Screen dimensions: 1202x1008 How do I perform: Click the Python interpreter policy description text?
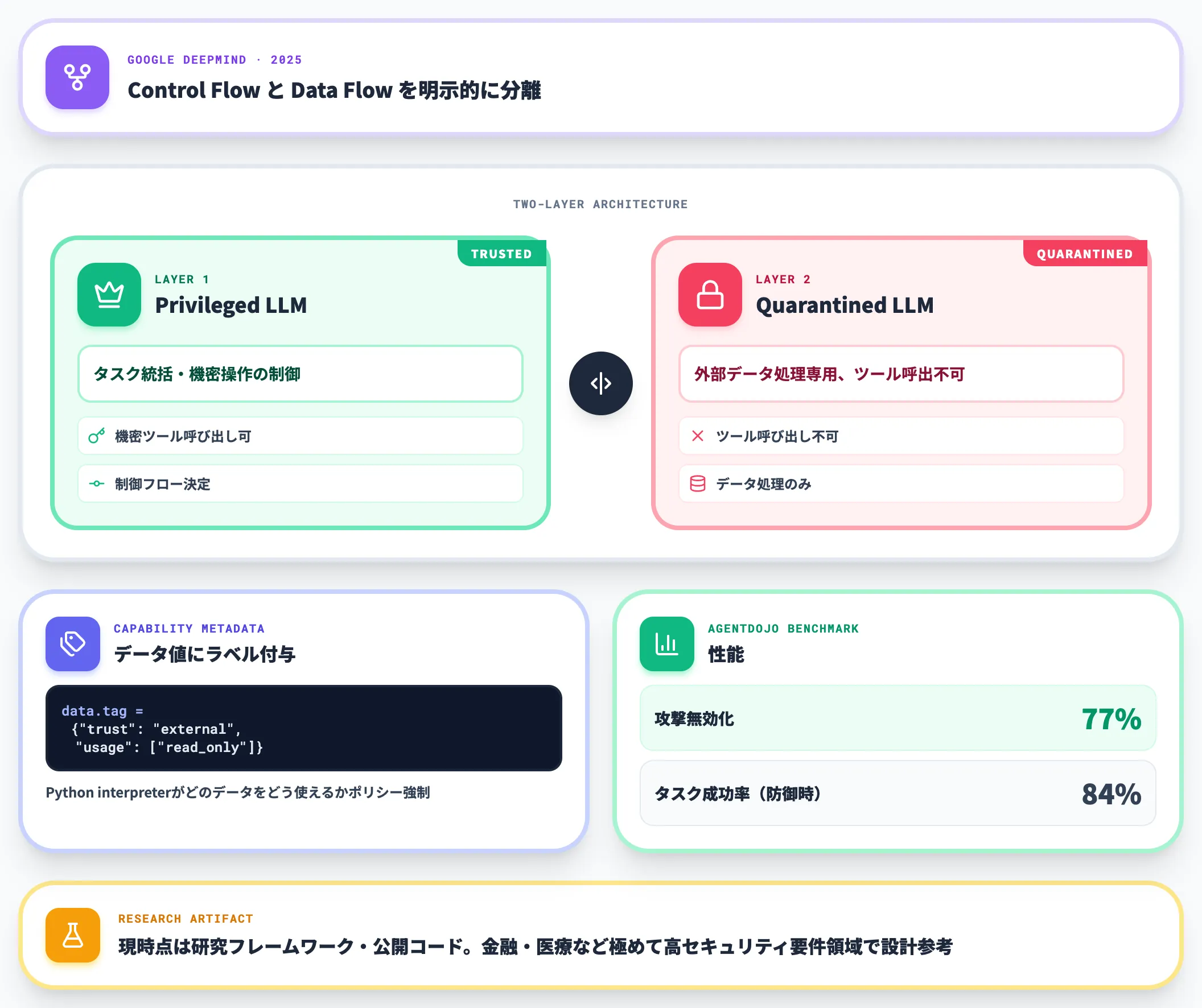tap(237, 792)
